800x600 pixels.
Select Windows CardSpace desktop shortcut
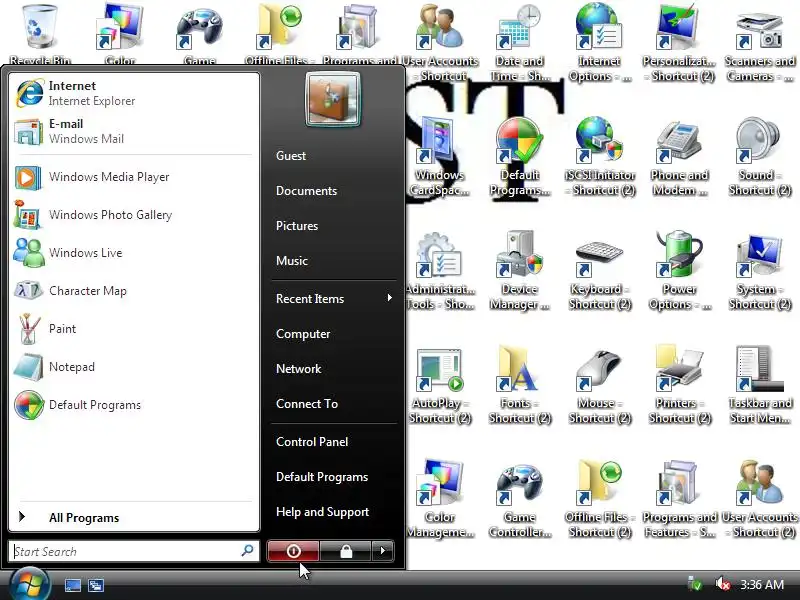439,157
